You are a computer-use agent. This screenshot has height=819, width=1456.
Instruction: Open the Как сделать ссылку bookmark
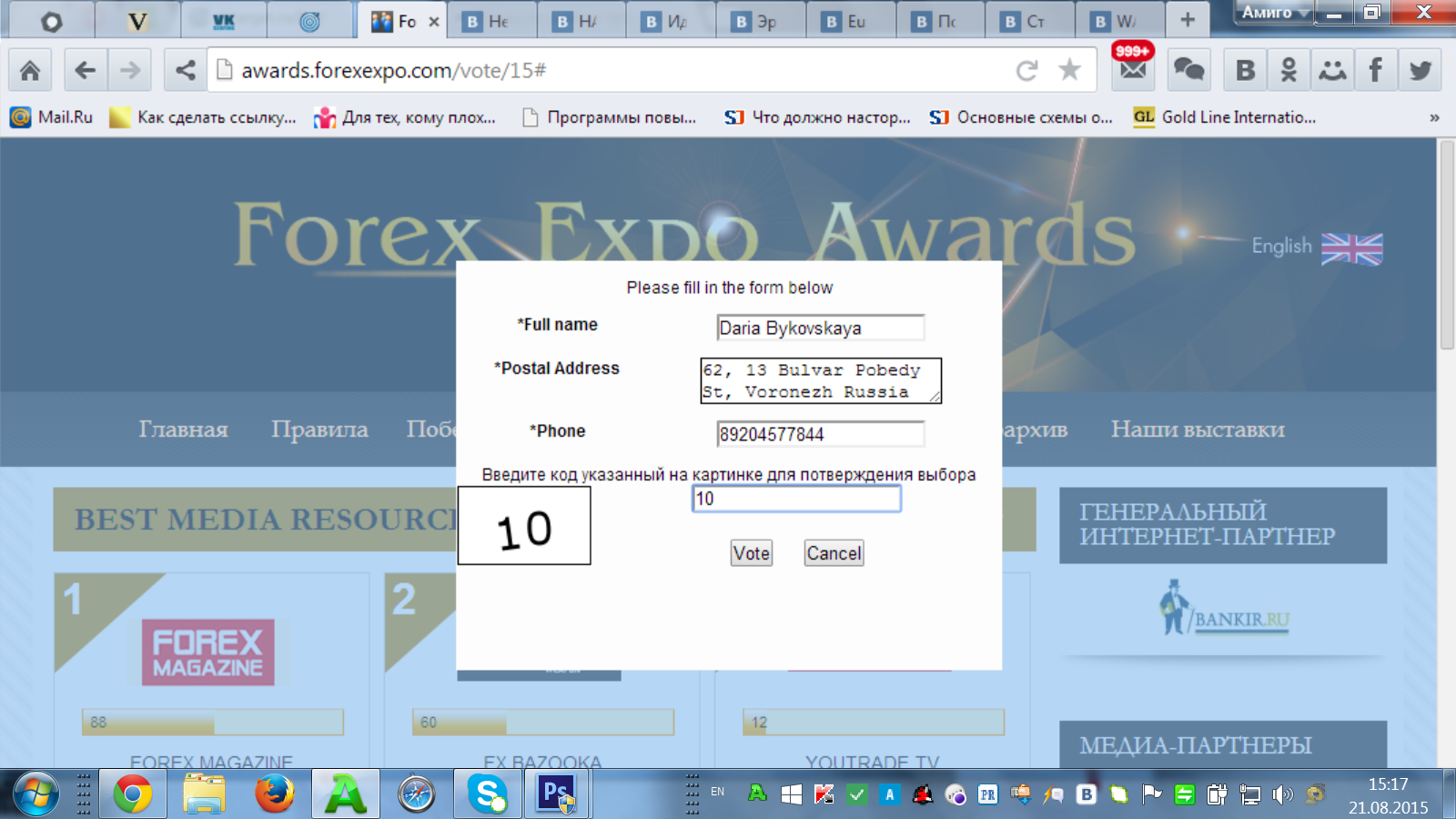(202, 117)
